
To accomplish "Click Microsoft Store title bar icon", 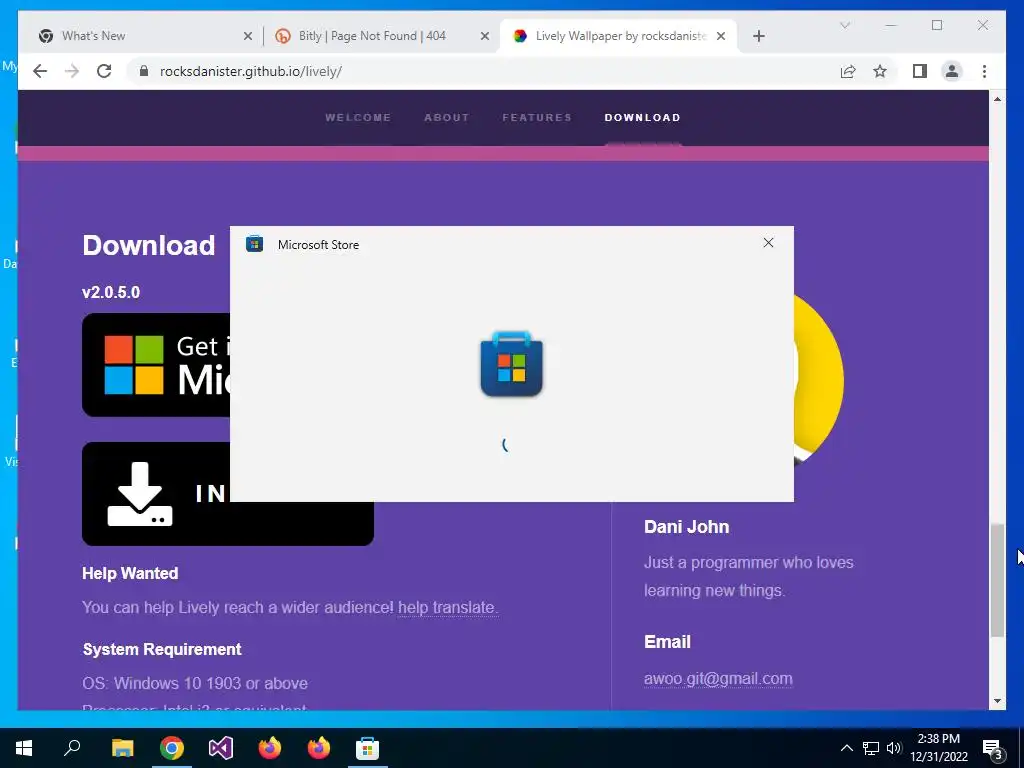I will (x=254, y=244).
